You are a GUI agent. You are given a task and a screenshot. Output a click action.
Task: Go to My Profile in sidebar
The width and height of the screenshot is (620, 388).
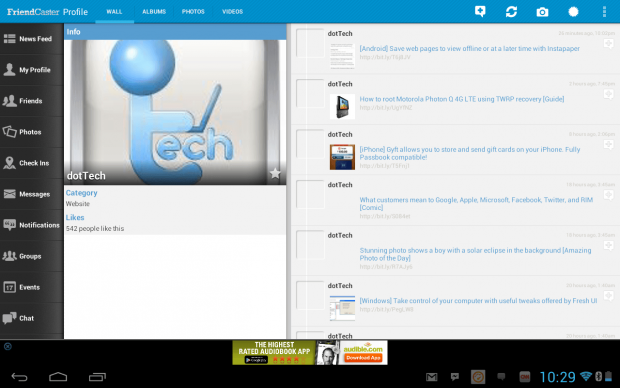tap(32, 70)
